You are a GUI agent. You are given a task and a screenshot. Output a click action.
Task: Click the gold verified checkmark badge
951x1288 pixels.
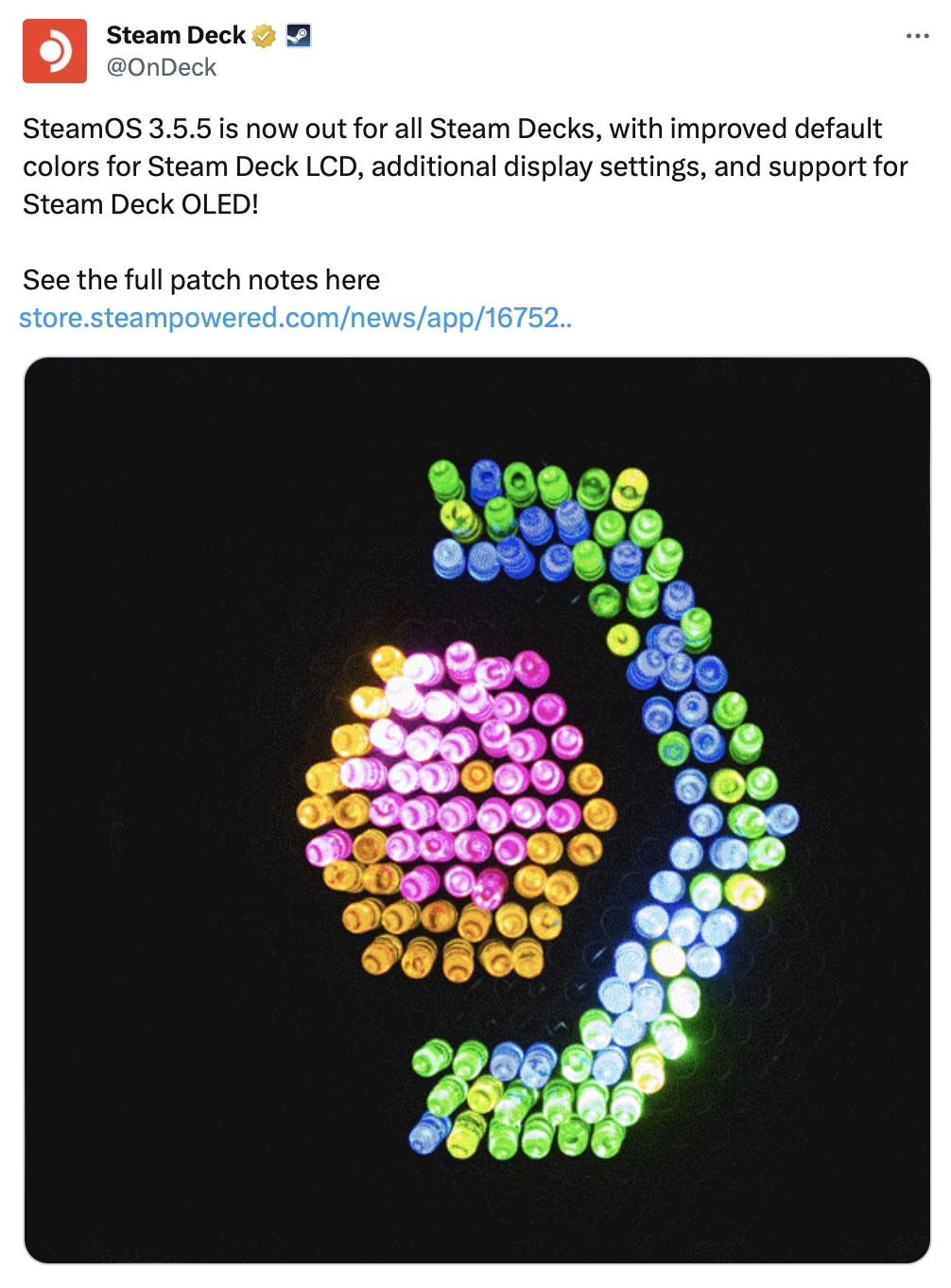265,36
